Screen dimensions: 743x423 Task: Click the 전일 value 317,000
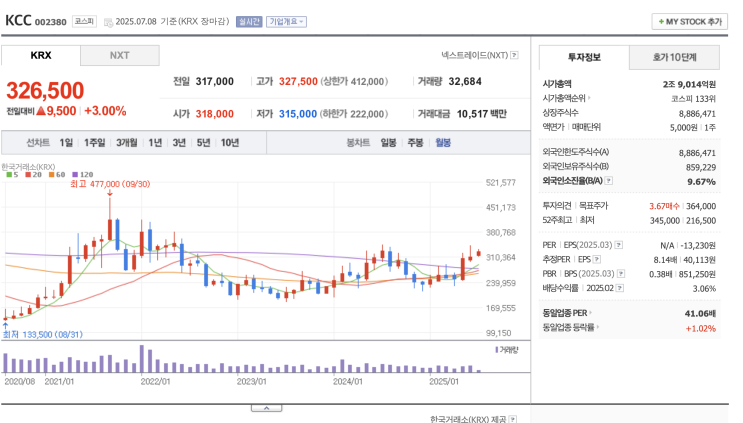tap(215, 81)
